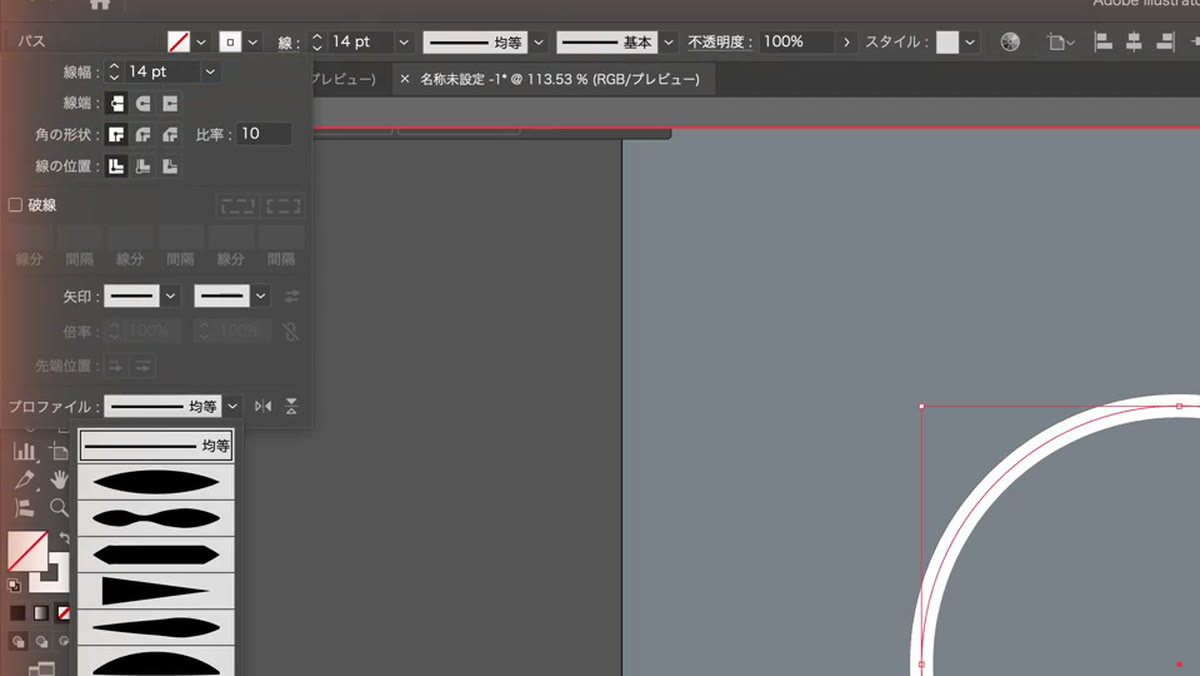This screenshot has width=1200, height=676.
Task: Open the Recolor Artwork color wheel
Action: 1010,42
